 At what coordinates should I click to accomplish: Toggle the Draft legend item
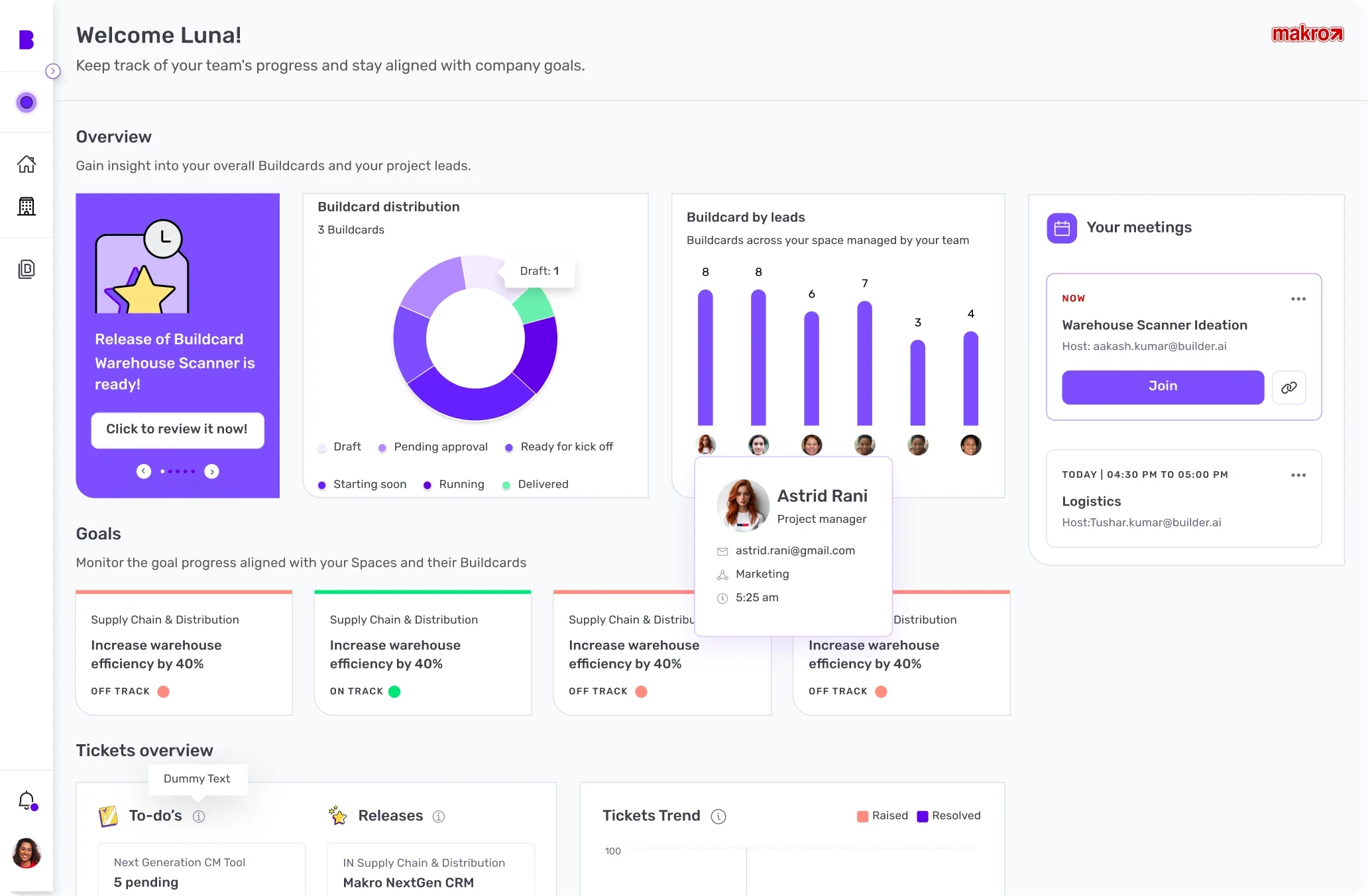tap(339, 447)
